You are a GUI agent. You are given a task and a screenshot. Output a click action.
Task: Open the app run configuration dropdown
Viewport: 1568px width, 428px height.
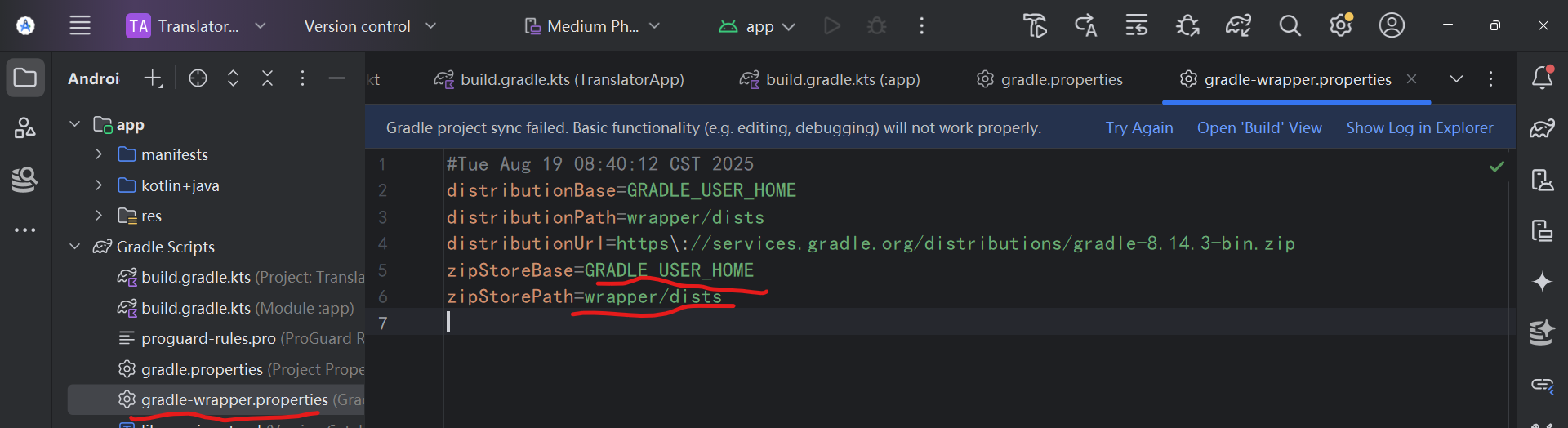[x=757, y=26]
